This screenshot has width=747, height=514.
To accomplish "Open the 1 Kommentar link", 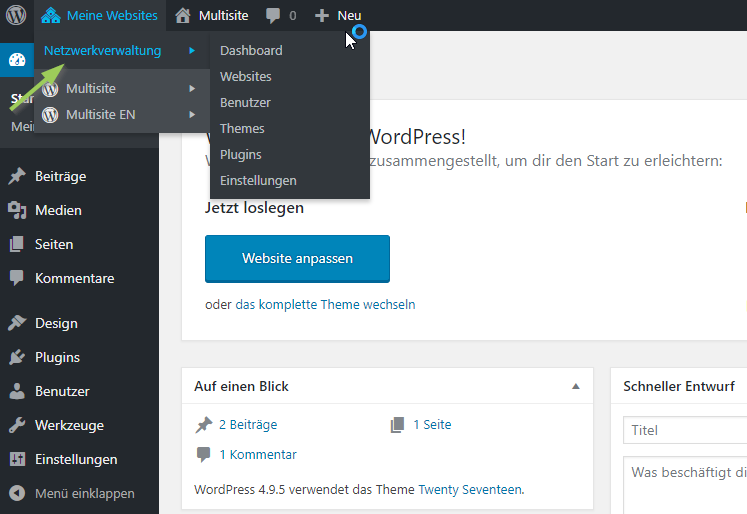I will click(x=258, y=454).
